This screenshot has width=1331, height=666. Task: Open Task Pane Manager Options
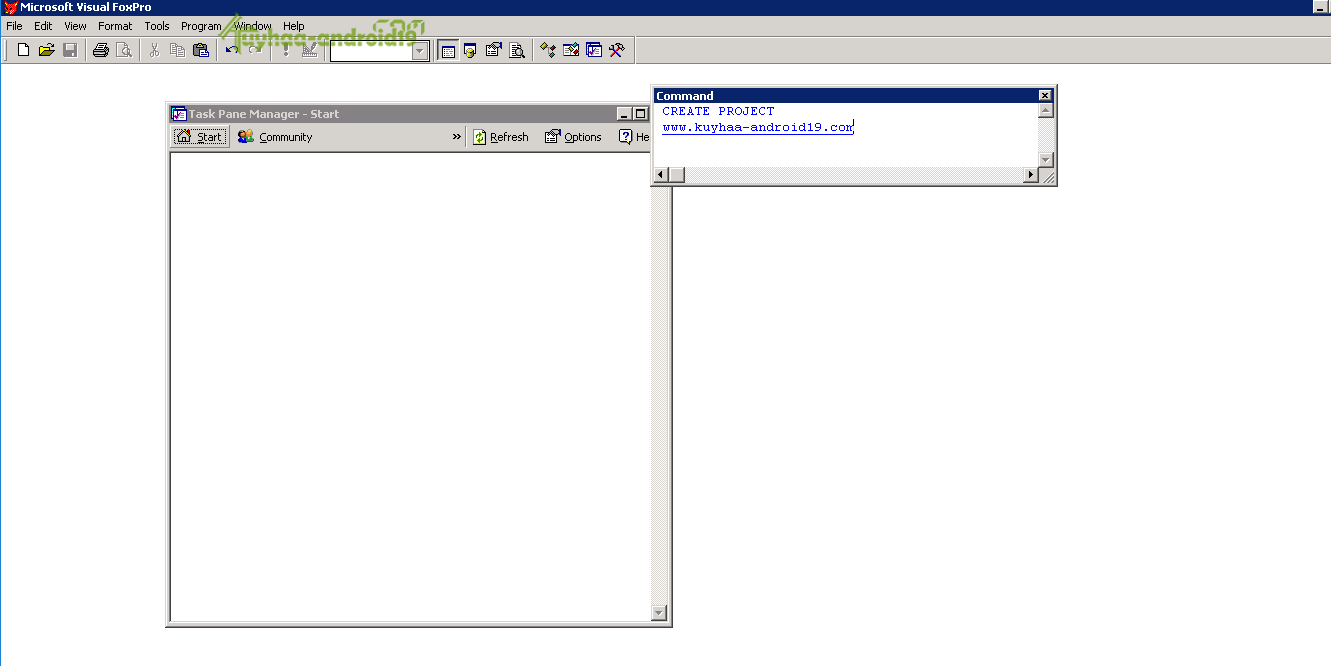573,137
